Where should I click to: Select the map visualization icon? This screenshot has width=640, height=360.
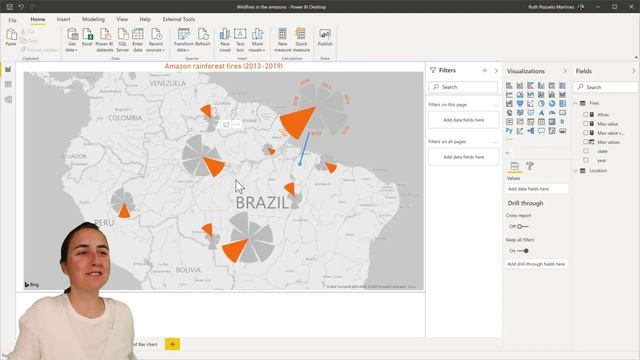click(x=509, y=112)
